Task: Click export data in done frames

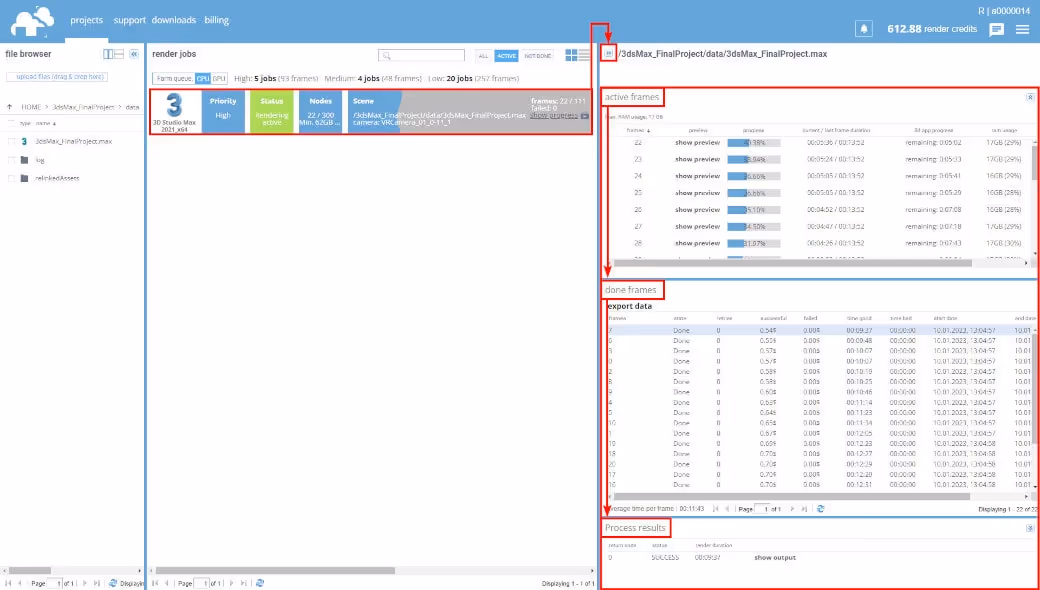Action: point(629,306)
